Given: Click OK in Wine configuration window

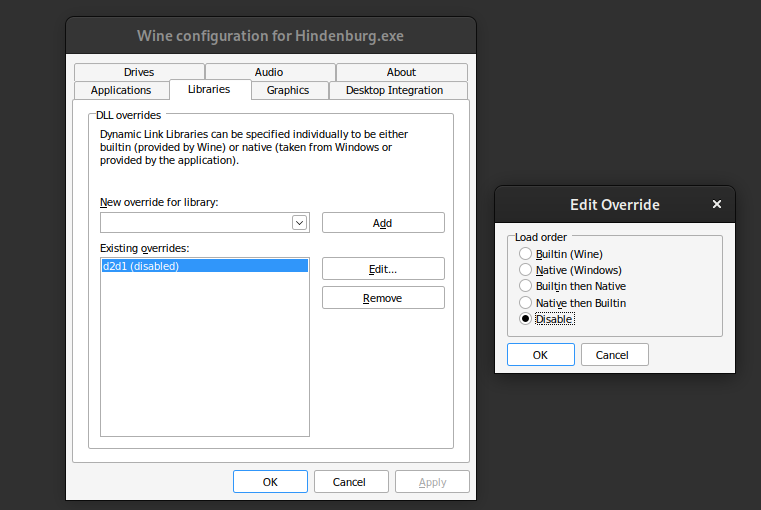Looking at the screenshot, I should click(x=270, y=482).
